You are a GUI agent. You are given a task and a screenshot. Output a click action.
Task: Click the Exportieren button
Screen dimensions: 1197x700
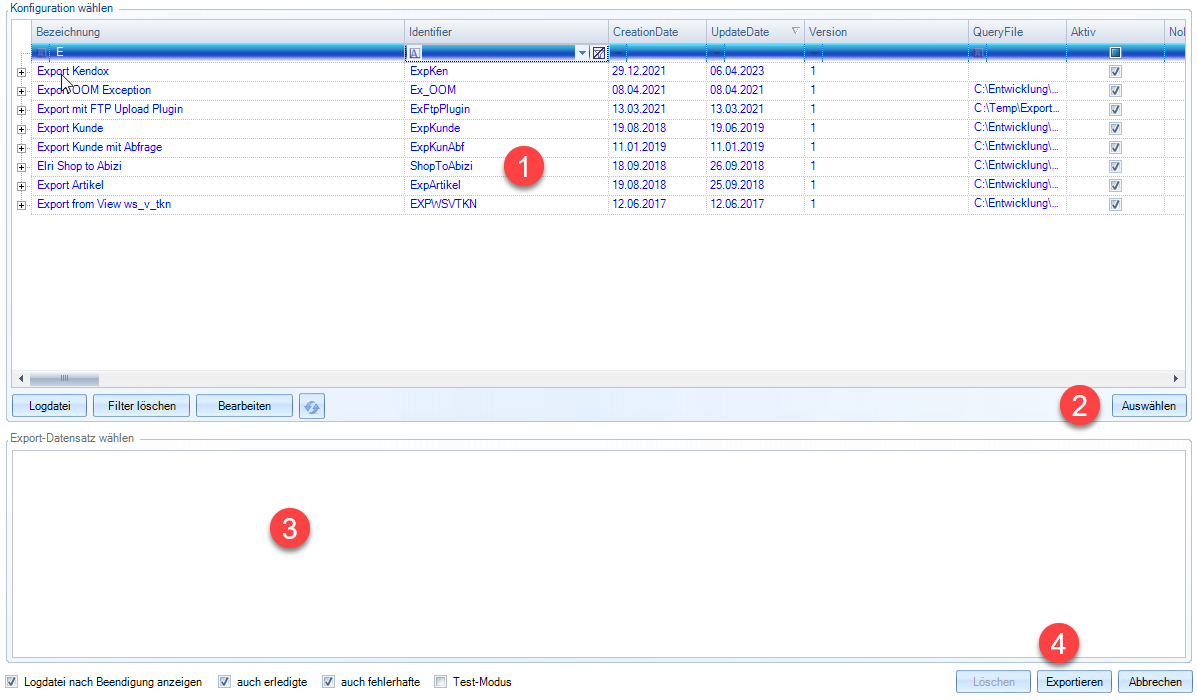[1075, 682]
